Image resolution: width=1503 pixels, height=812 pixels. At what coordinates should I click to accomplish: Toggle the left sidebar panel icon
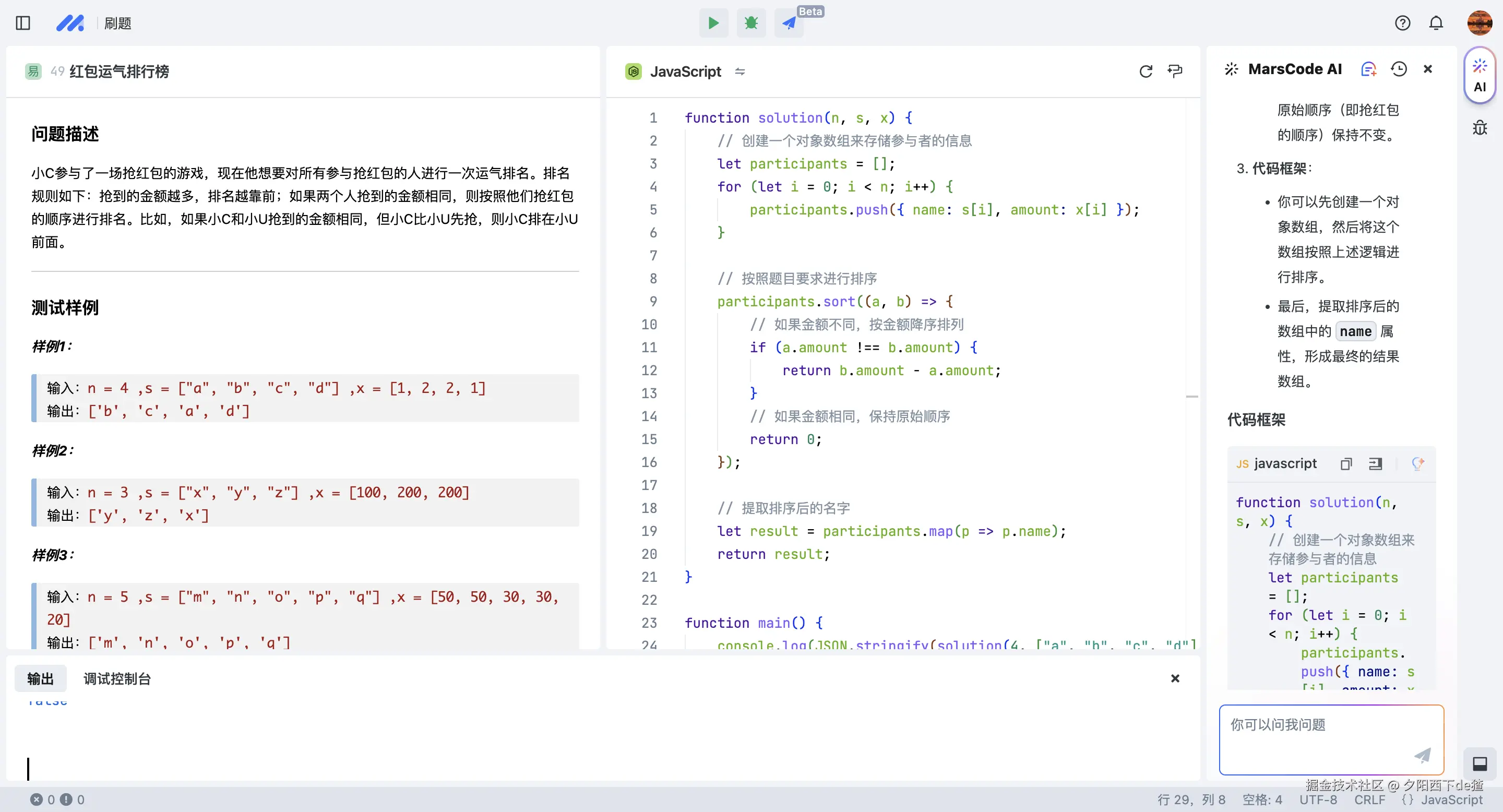[x=23, y=23]
